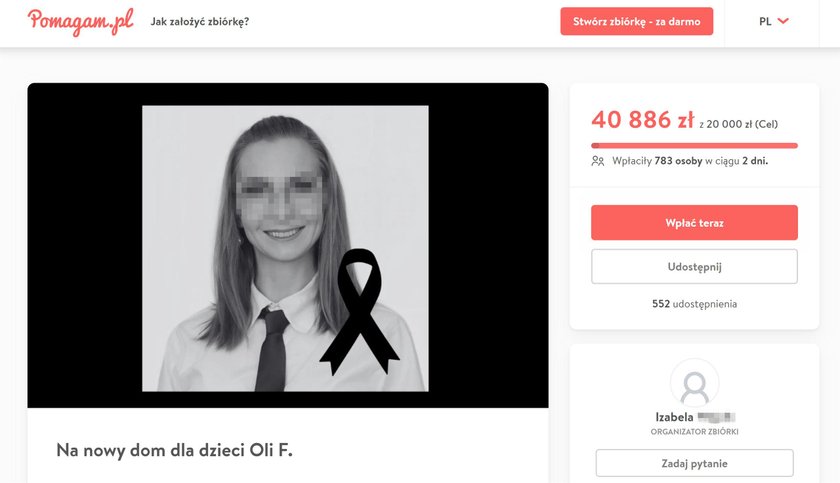Click the donors people icon
Screen dimensions: 840x483
click(x=598, y=161)
